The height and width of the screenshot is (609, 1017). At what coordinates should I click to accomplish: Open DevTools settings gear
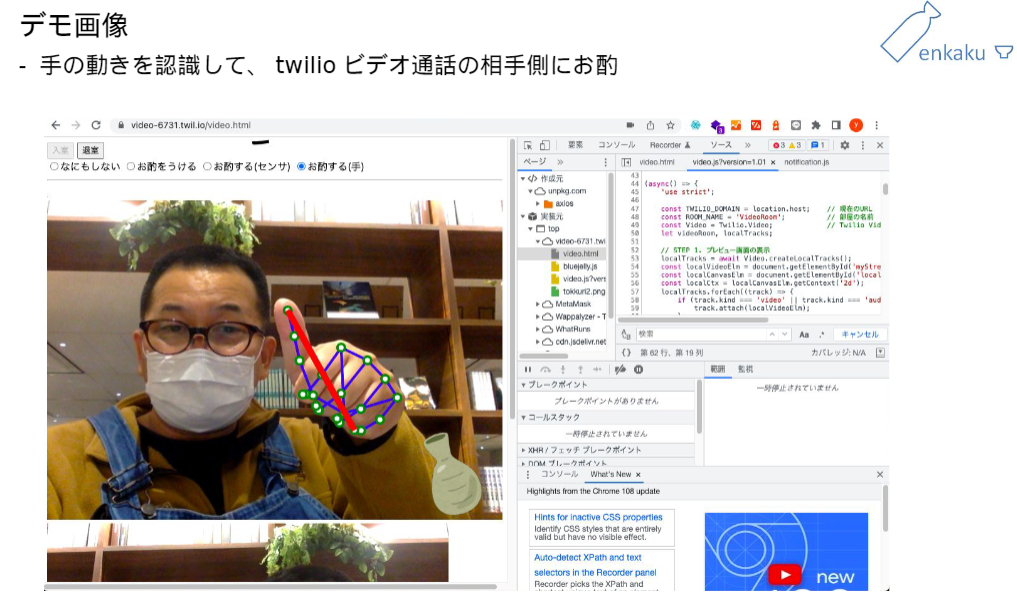844,145
